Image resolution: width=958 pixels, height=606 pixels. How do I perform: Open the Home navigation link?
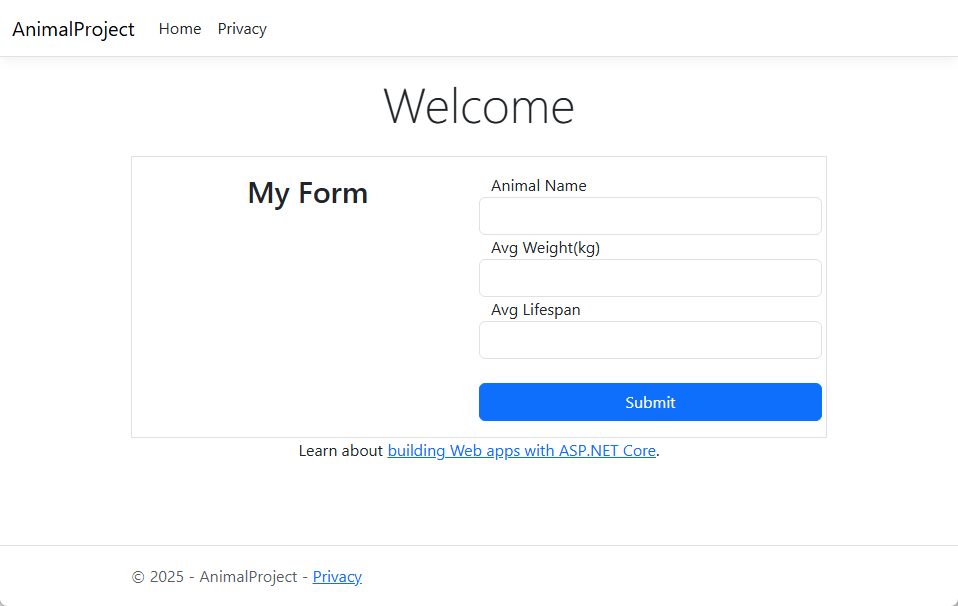point(180,29)
